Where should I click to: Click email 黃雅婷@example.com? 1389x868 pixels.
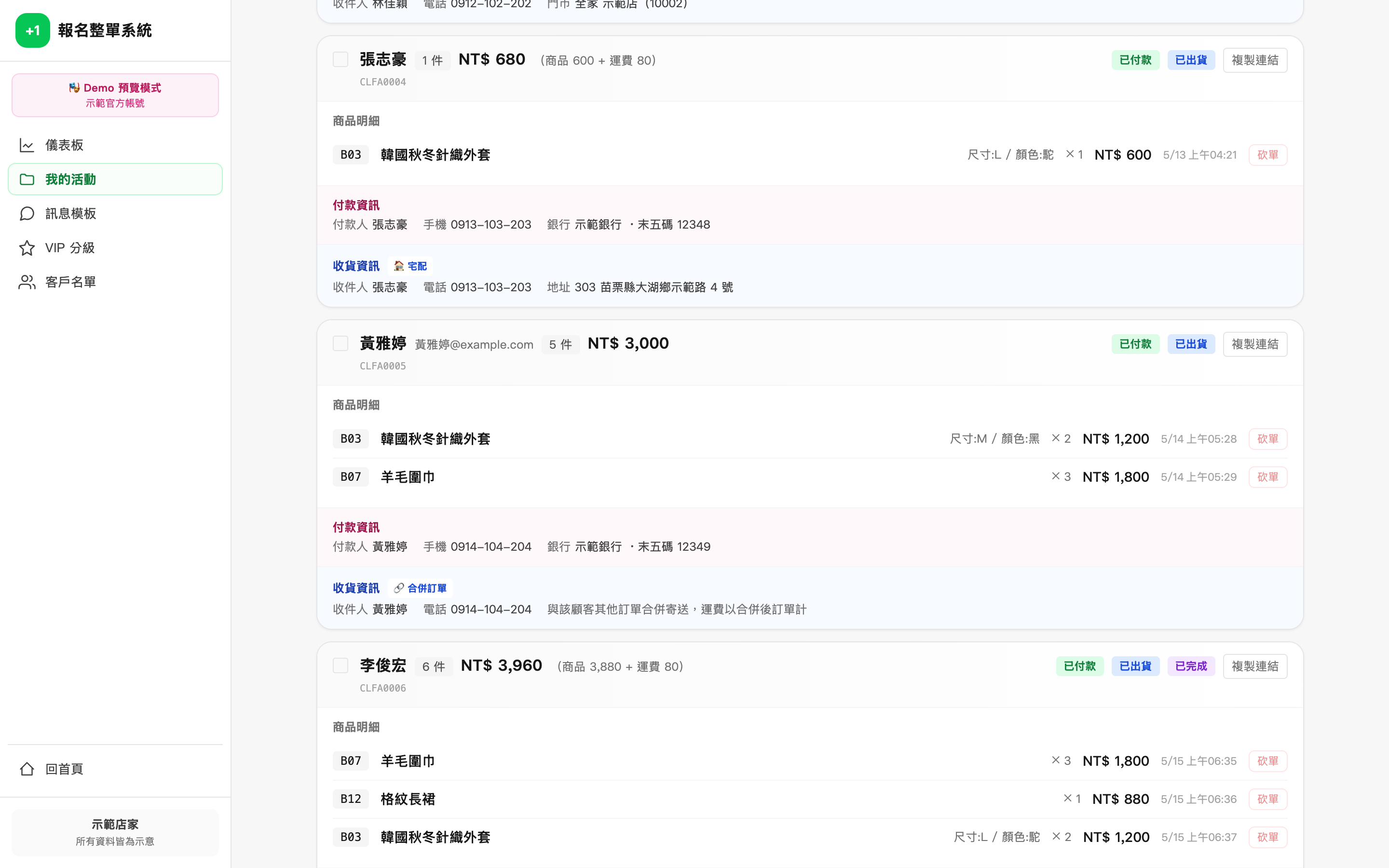coord(474,344)
